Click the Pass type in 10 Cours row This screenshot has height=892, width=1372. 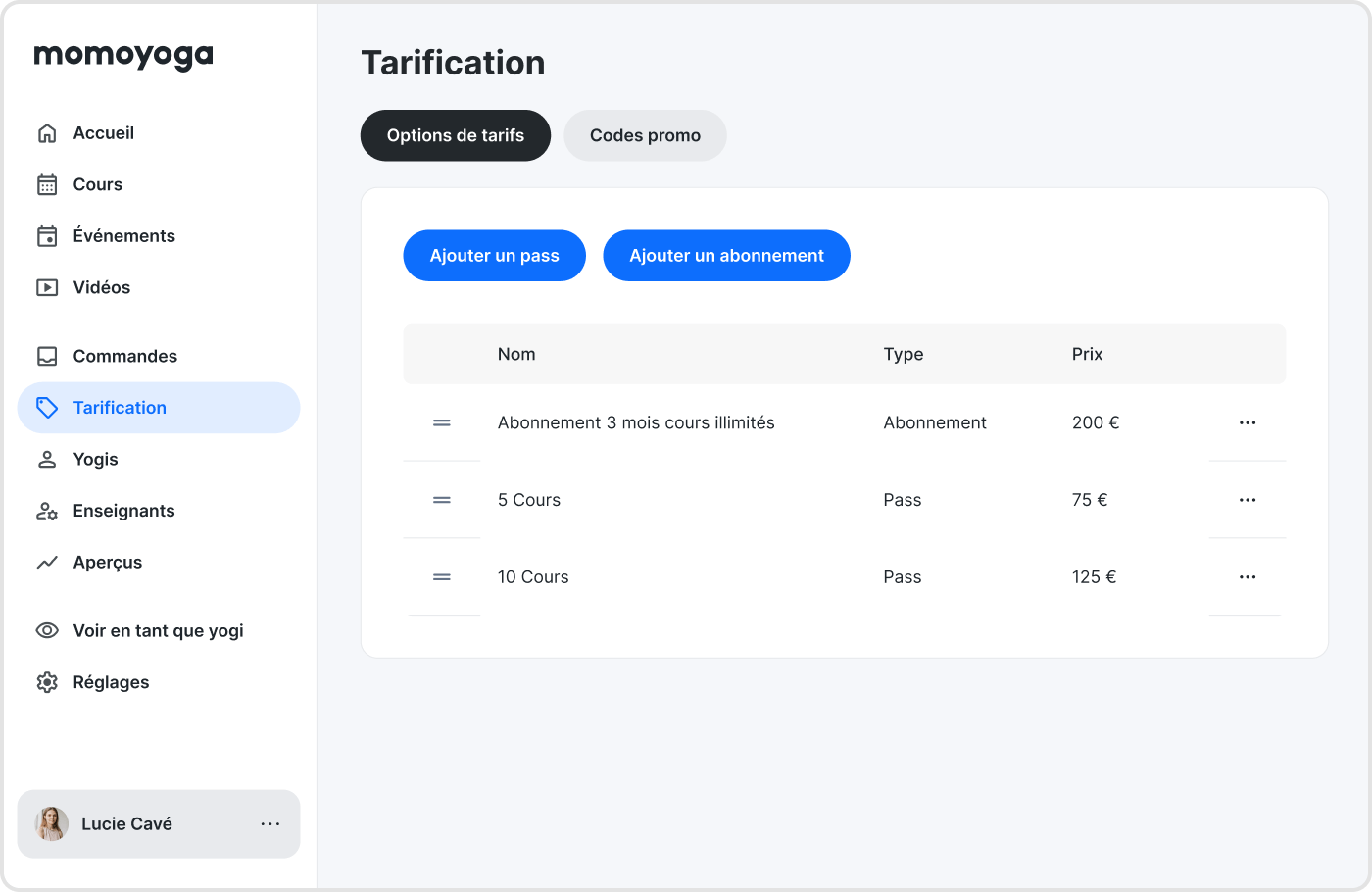(x=903, y=577)
